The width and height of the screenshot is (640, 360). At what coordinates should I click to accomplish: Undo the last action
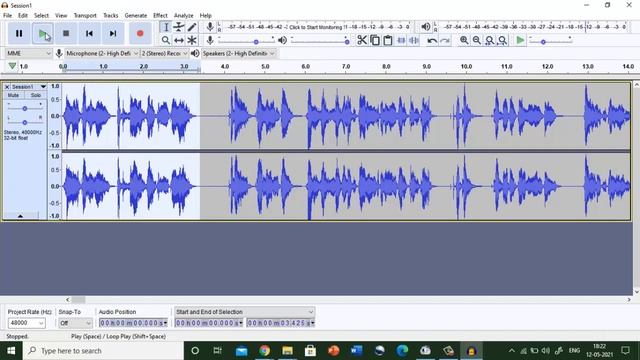432,40
